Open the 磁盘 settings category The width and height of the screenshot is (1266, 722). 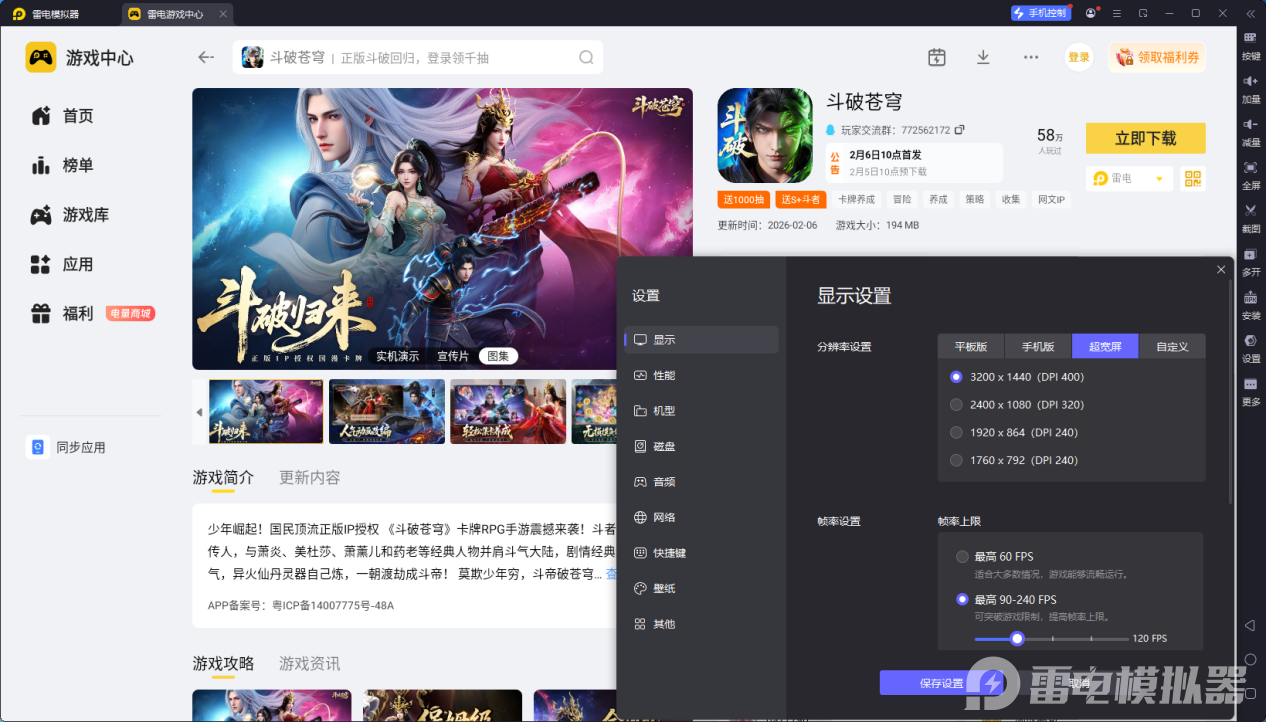(701, 446)
